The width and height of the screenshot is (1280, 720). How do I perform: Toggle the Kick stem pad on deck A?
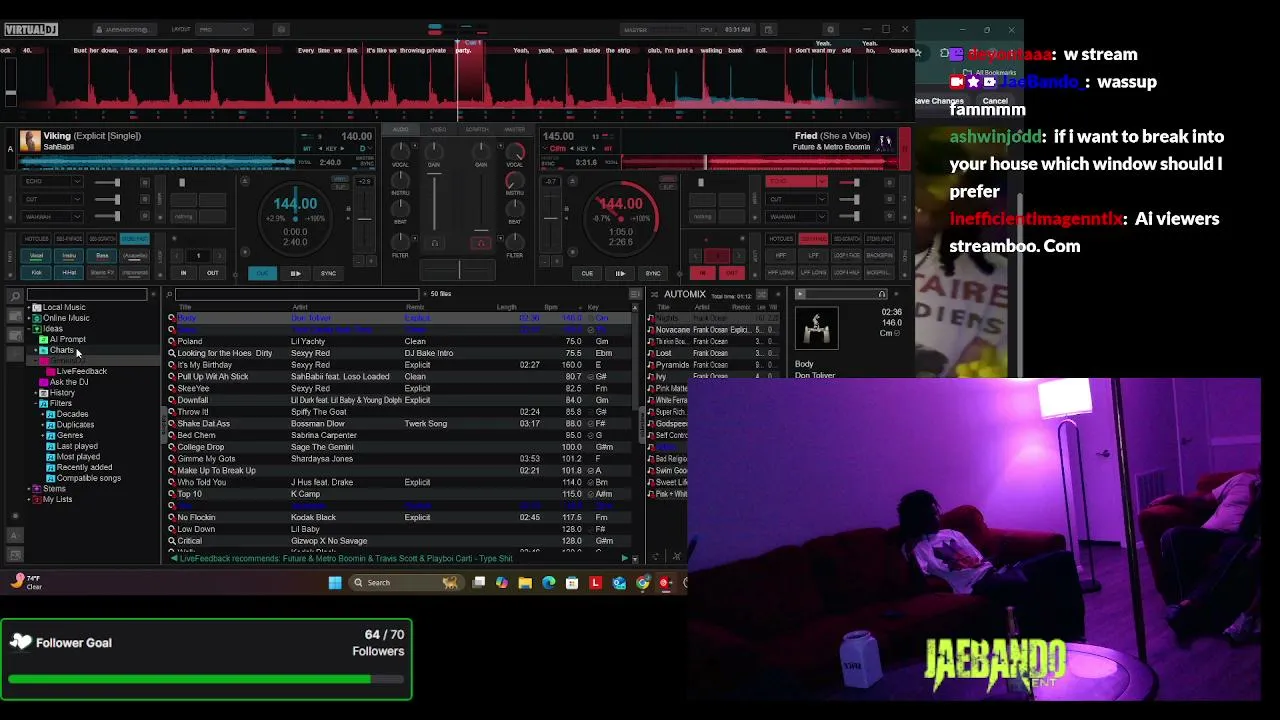pos(37,272)
